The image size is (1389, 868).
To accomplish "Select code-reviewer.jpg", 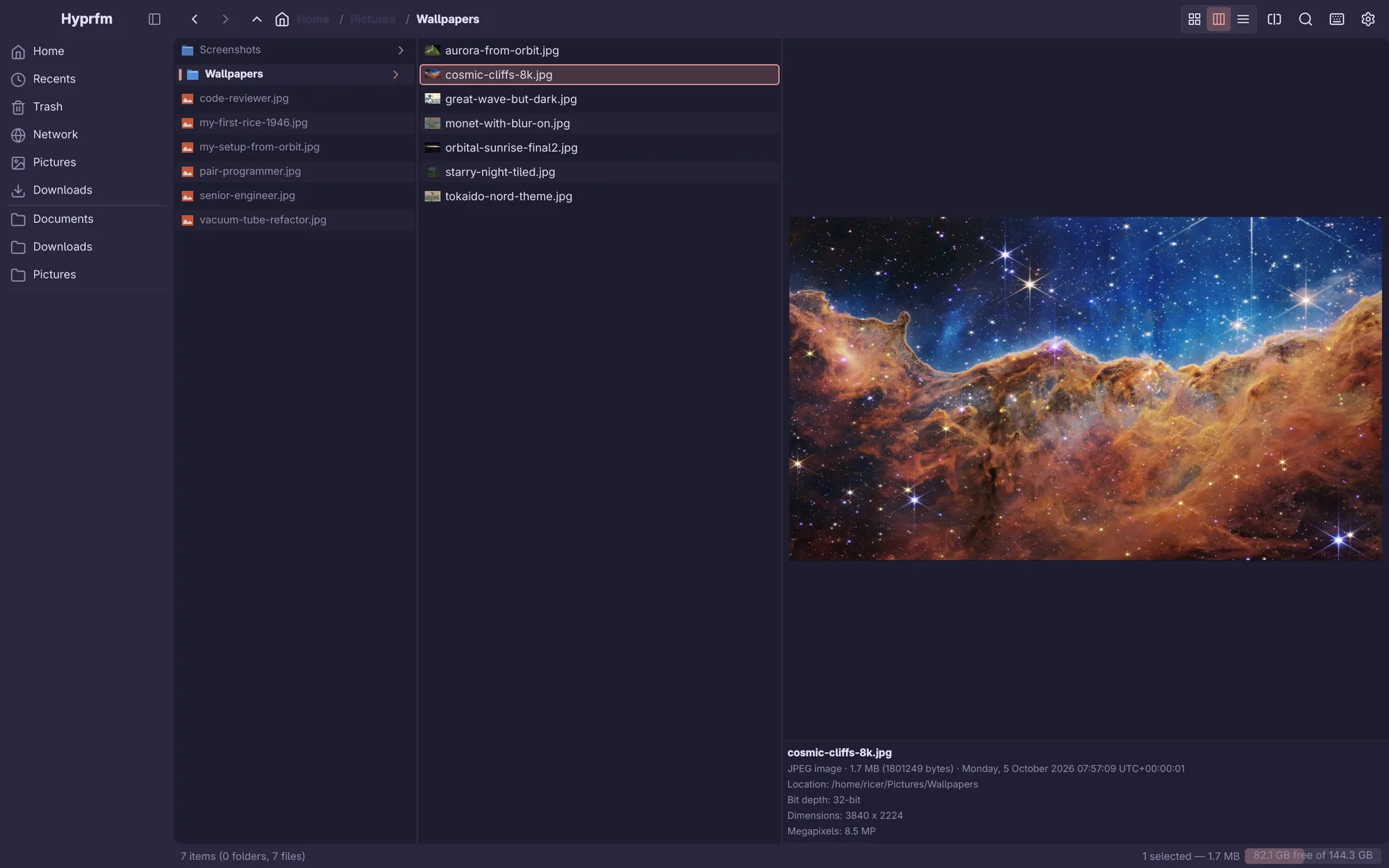I will coord(295,99).
